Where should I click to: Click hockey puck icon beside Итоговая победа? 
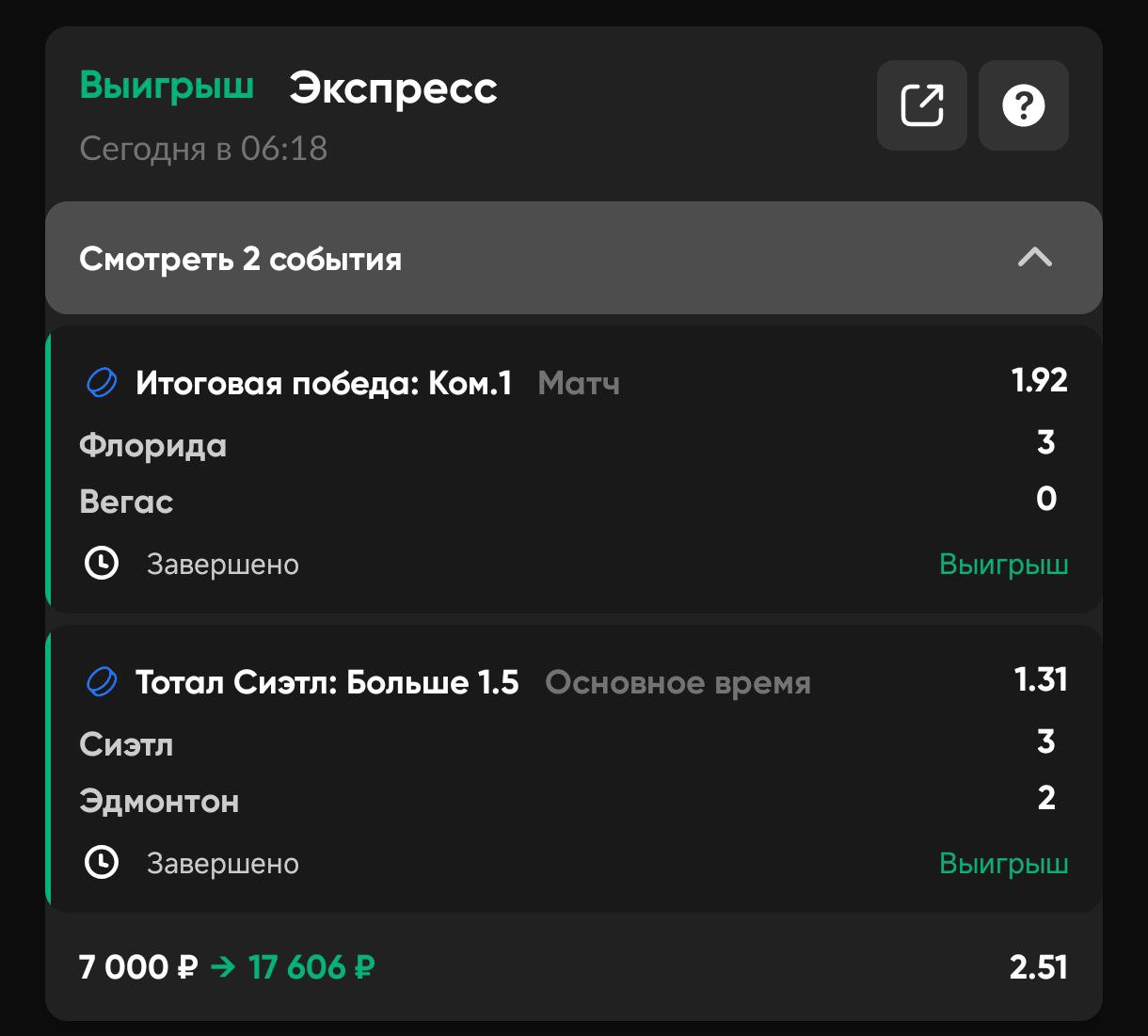102,383
